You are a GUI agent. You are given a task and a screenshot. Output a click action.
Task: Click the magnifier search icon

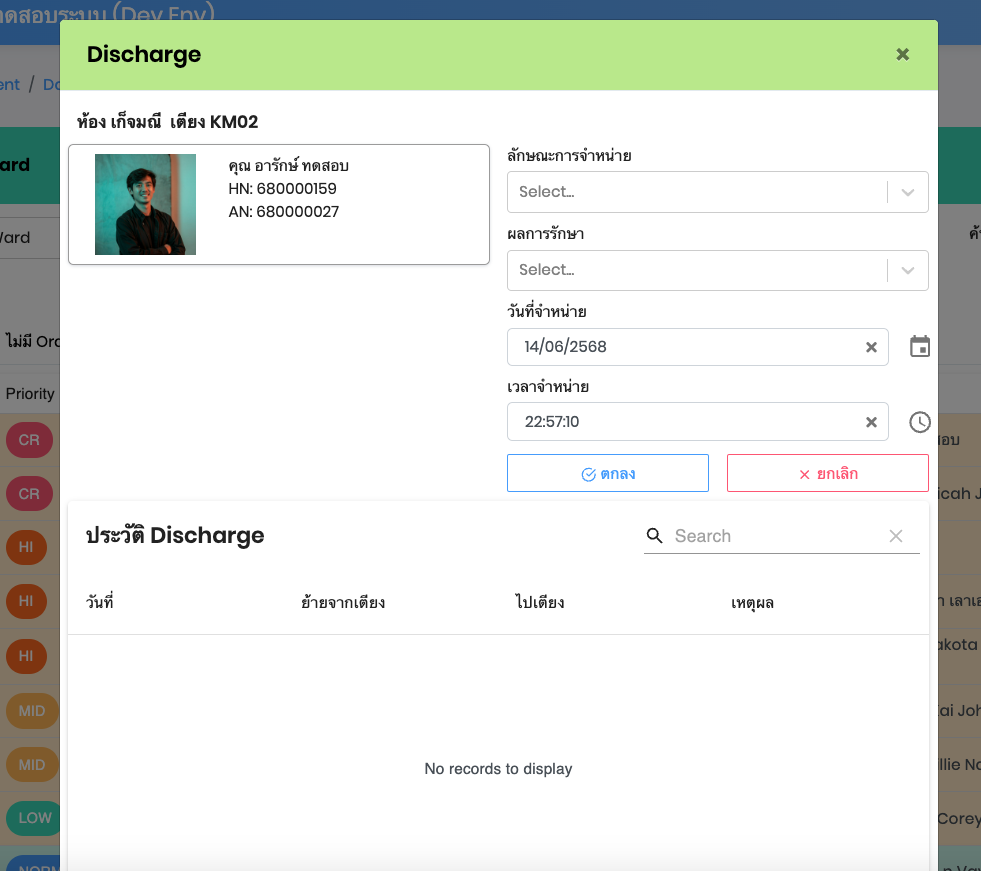point(655,536)
